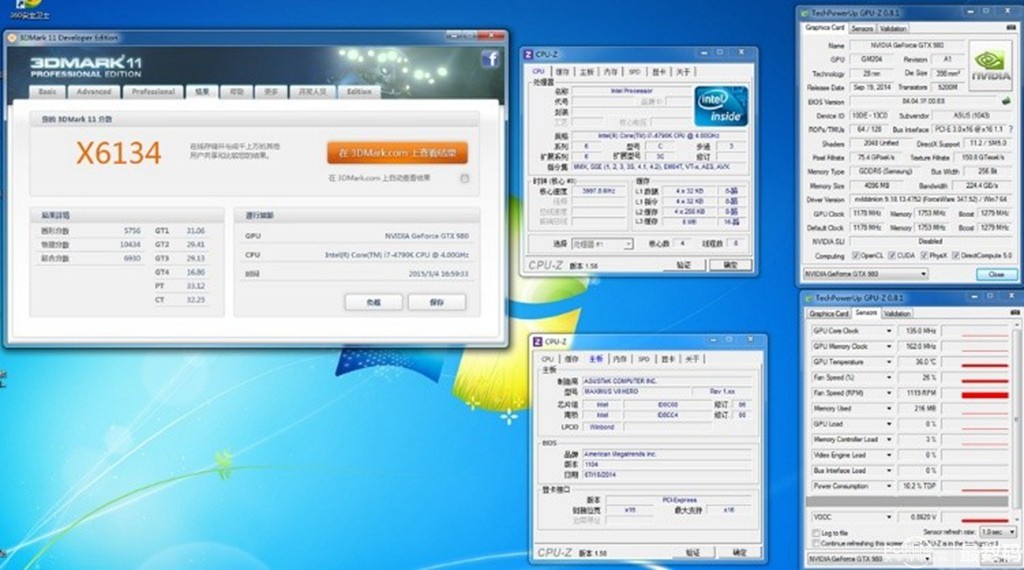The image size is (1024, 570).
Task: Click the BIOS Version field in GPU-Z
Action: (x=923, y=101)
